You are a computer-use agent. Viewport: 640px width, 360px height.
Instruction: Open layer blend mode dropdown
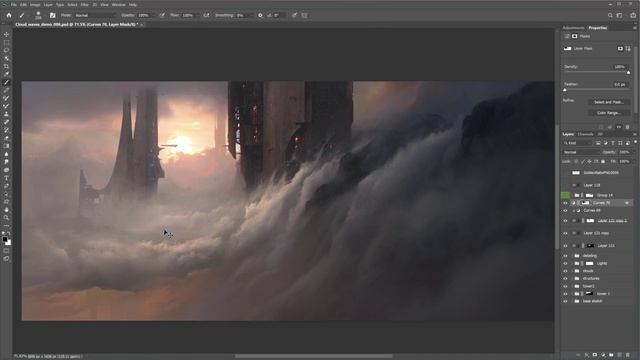click(581, 152)
